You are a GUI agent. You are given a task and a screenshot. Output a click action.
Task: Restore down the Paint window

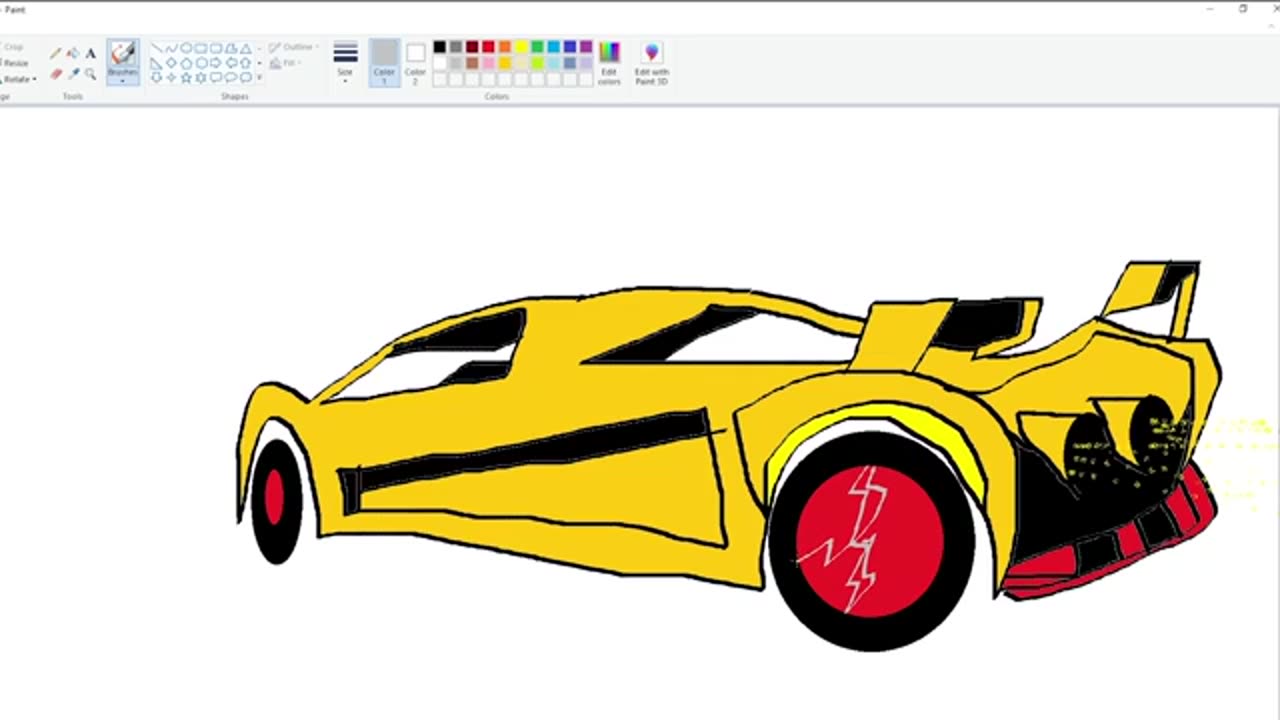coord(1243,8)
